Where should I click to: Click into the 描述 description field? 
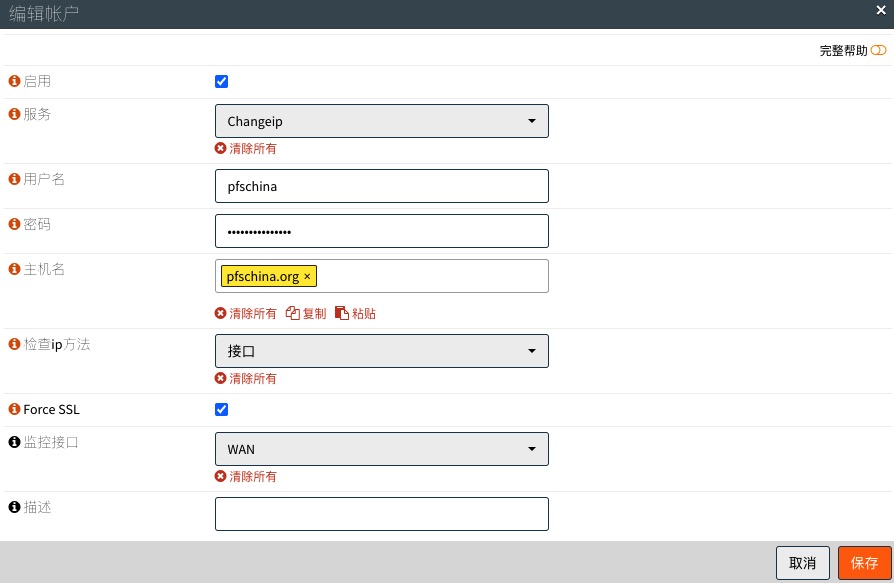pos(381,514)
